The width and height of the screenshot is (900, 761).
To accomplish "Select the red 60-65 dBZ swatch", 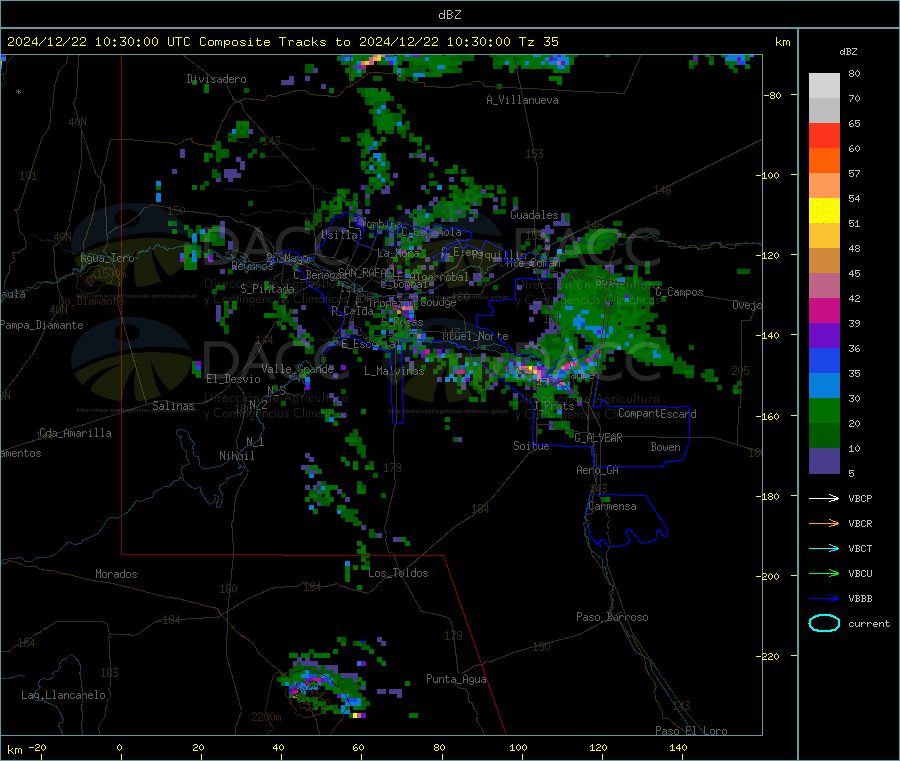I will coord(824,136).
